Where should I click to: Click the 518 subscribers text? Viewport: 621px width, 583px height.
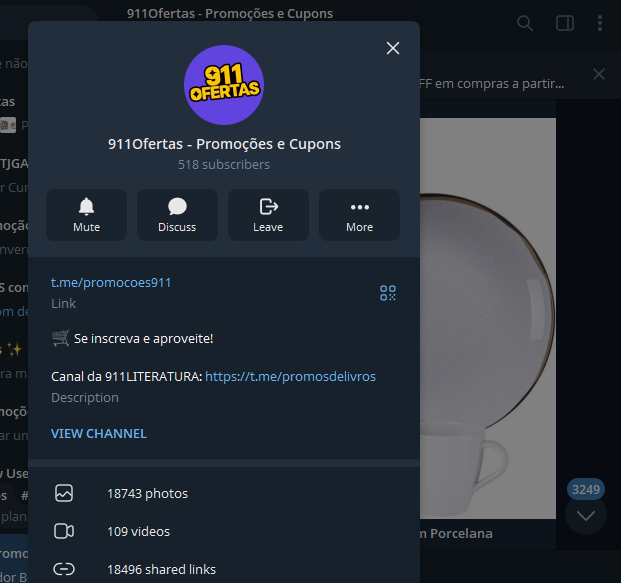click(224, 164)
